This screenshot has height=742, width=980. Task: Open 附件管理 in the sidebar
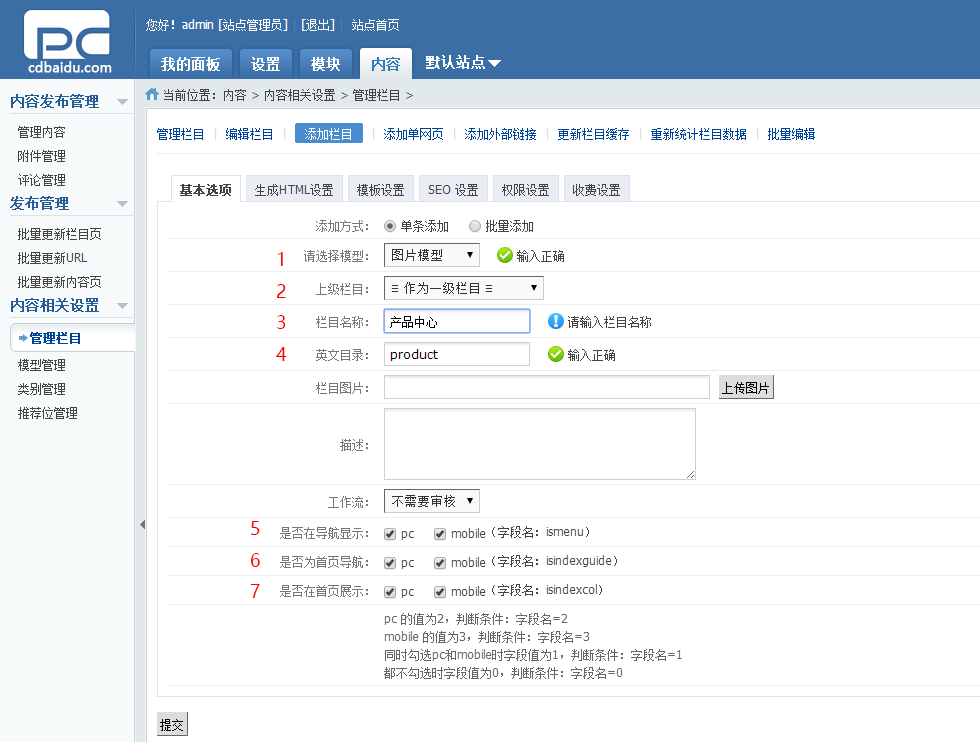[42, 156]
